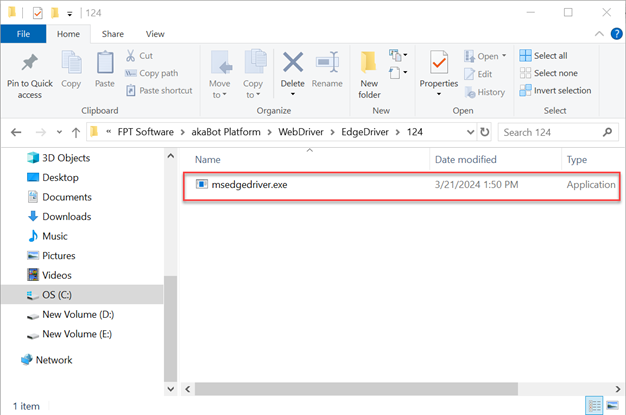Open Recent locations dropdown arrow
The image size is (626, 415).
[x=59, y=132]
